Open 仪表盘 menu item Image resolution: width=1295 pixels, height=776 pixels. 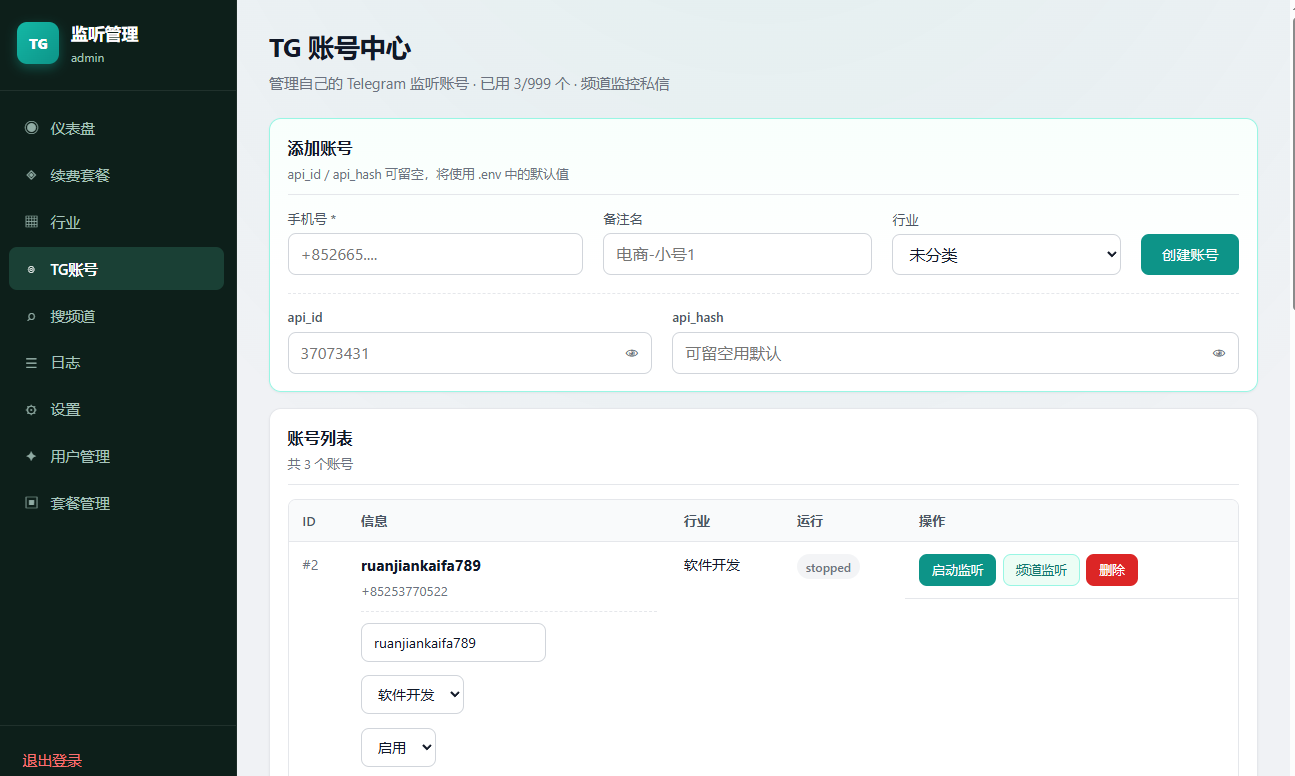(x=116, y=128)
